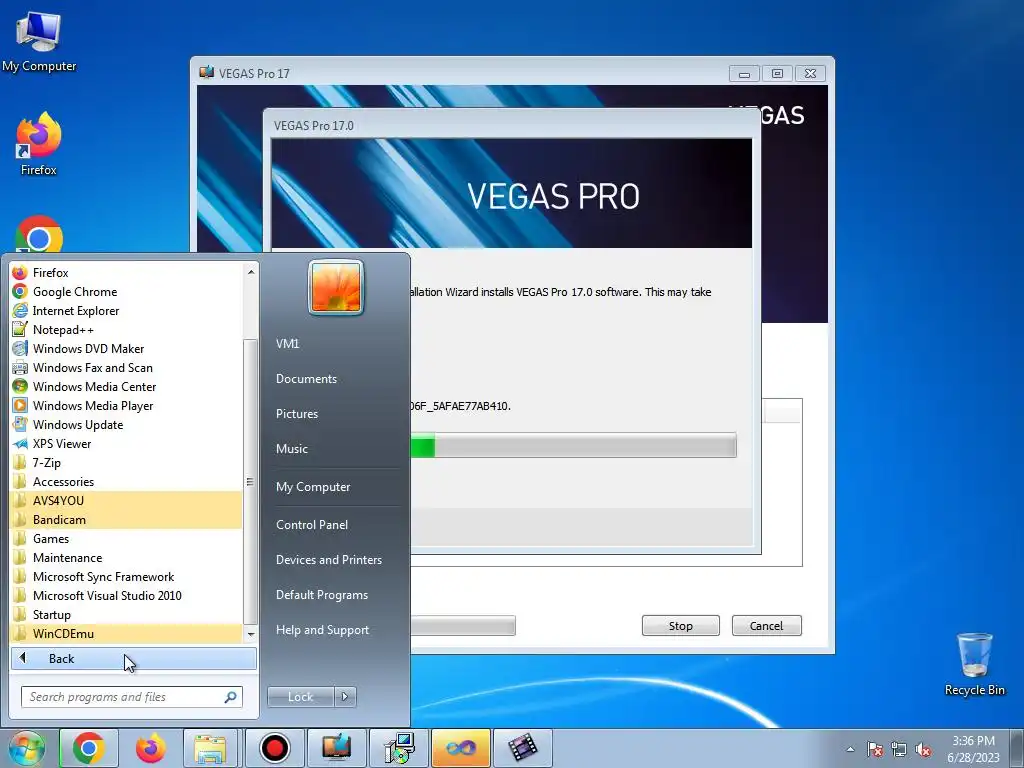Open My Computer from Start menu right pane
1024x768 pixels.
313,487
